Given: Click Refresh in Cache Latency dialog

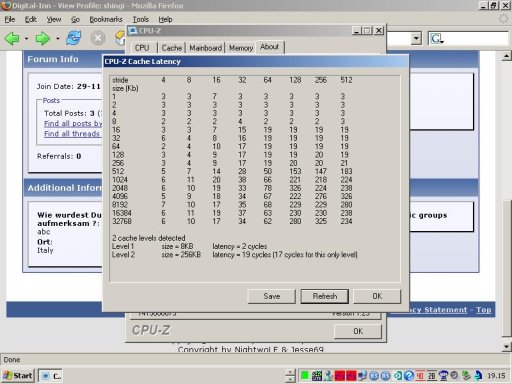Looking at the screenshot, I should click(325, 296).
